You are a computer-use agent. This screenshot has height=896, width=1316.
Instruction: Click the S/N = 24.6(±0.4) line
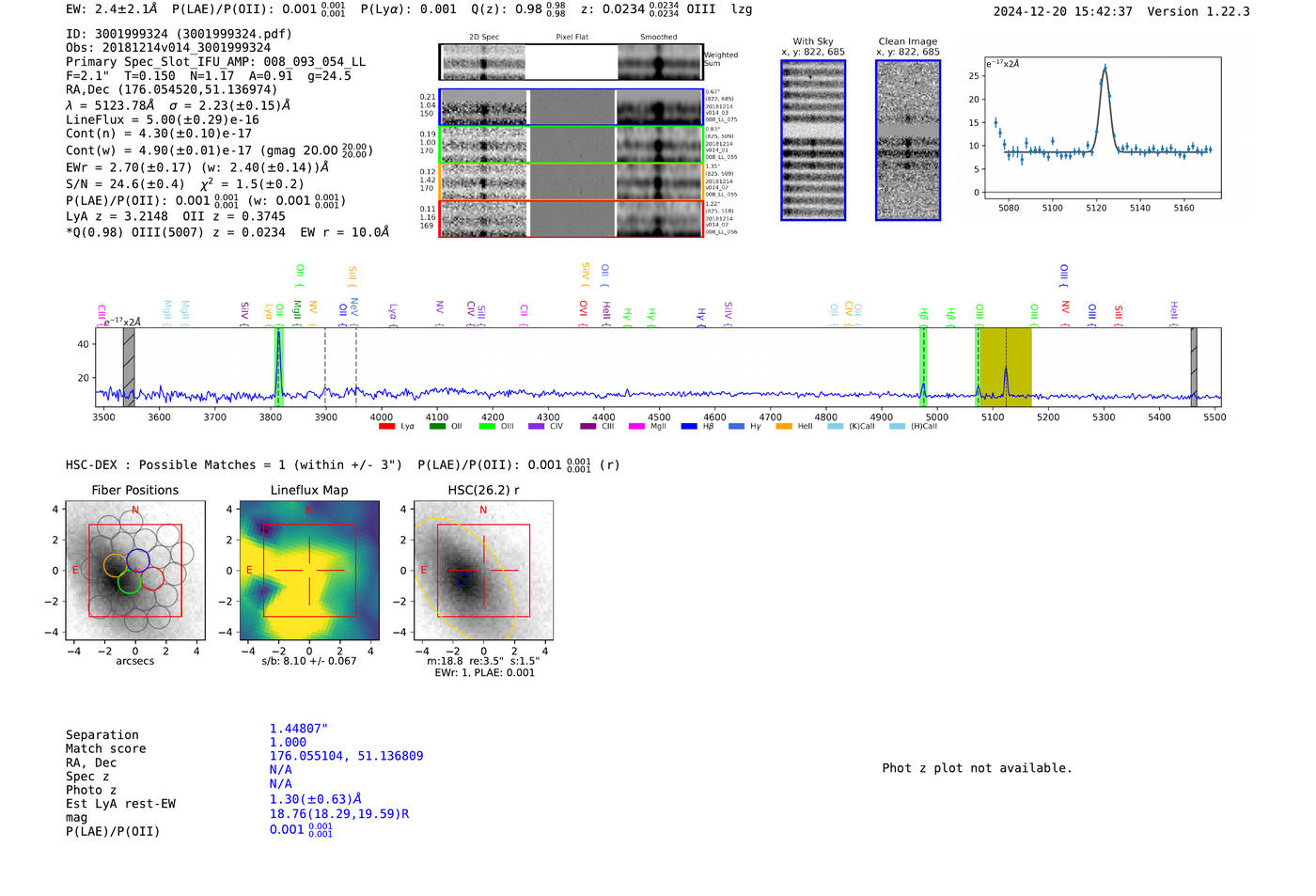click(x=185, y=184)
